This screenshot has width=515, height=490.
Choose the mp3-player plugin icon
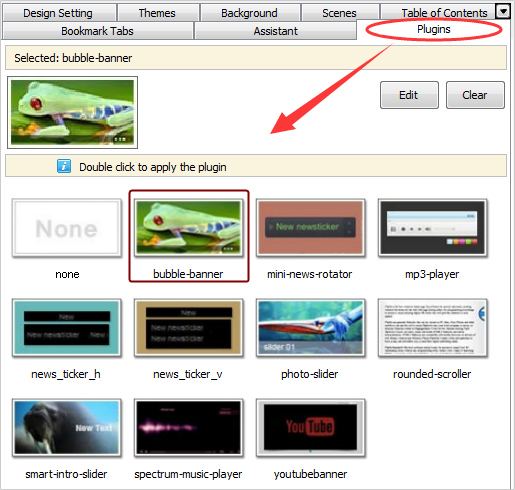433,228
